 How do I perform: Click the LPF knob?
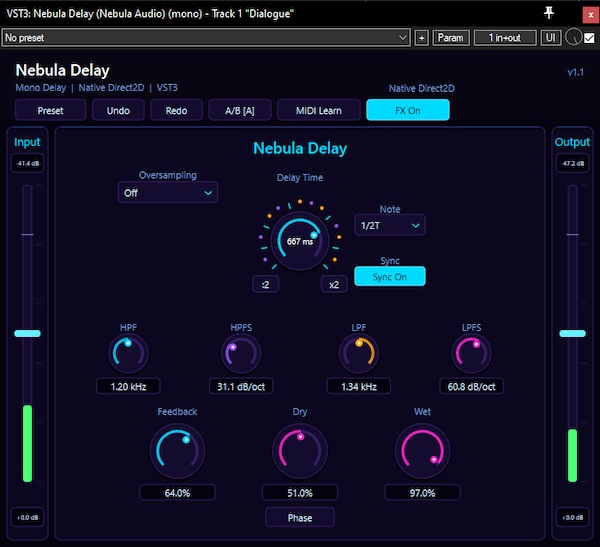point(359,353)
